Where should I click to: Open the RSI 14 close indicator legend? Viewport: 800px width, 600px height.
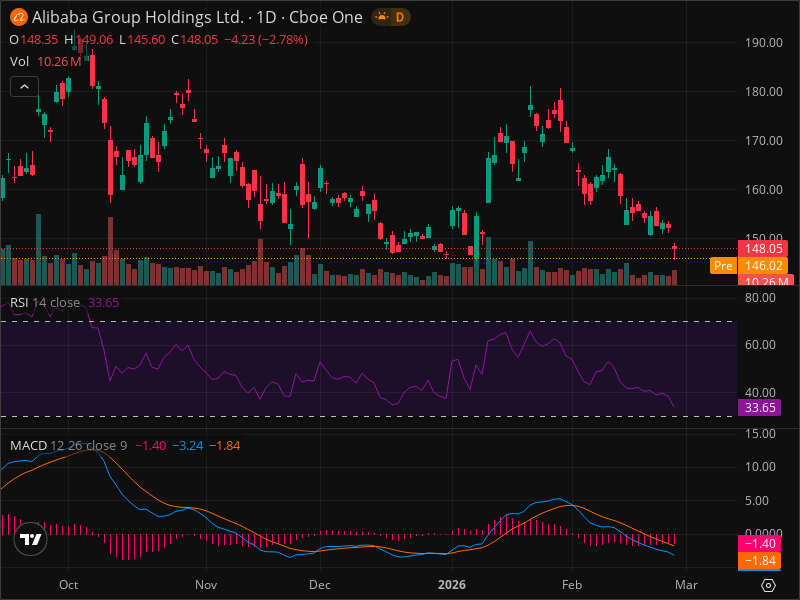coord(45,303)
